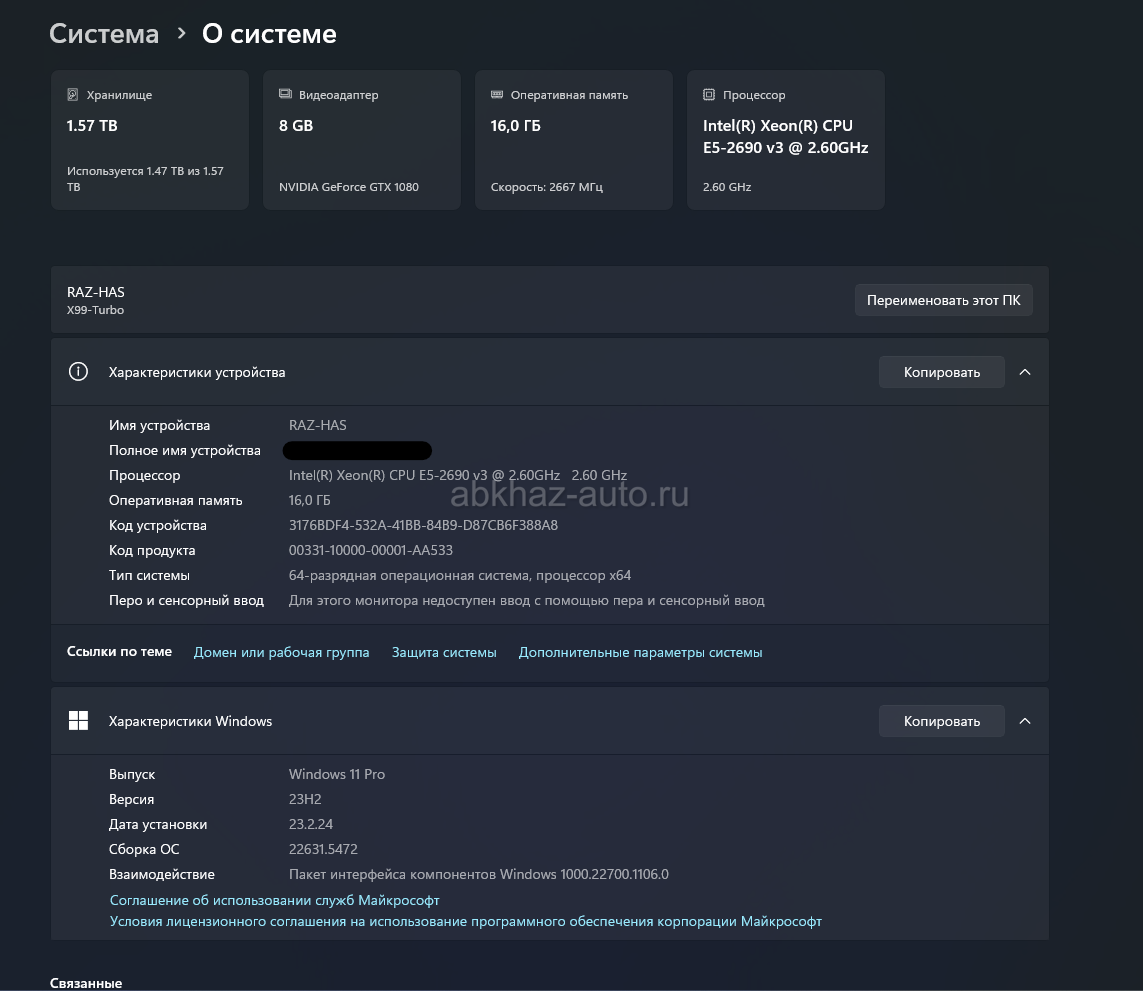
Task: Collapse the Характеристики Windows section chevron
Action: 1025,720
